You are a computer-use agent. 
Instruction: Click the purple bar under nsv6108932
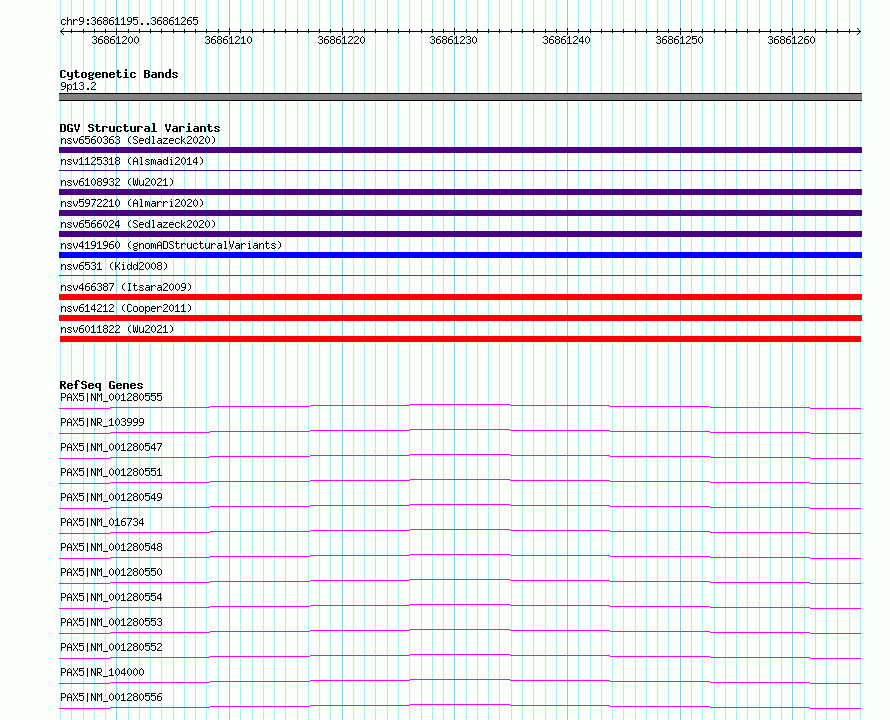(x=460, y=192)
